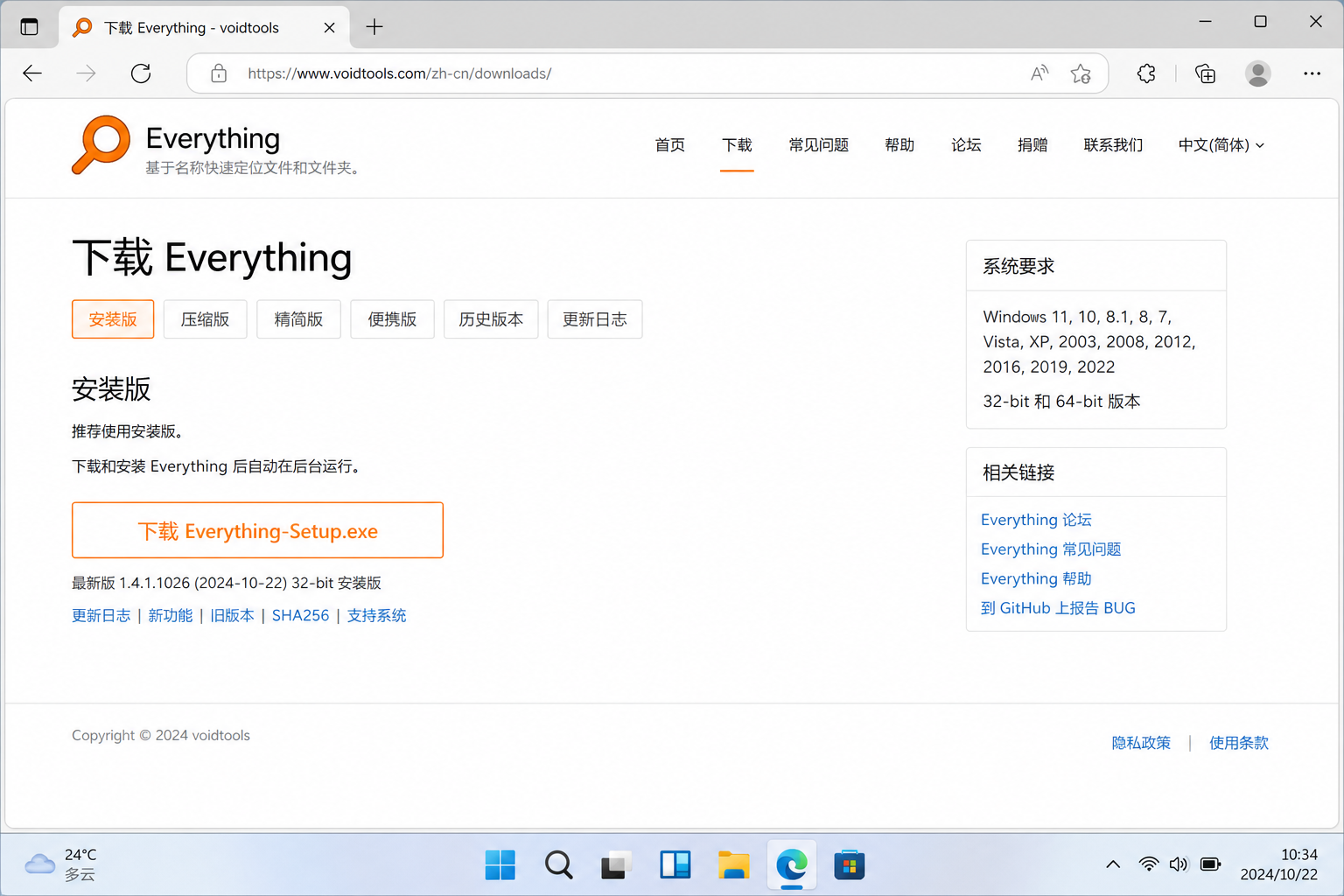Click 下载 Everything-Setup.exe button

[x=257, y=530]
